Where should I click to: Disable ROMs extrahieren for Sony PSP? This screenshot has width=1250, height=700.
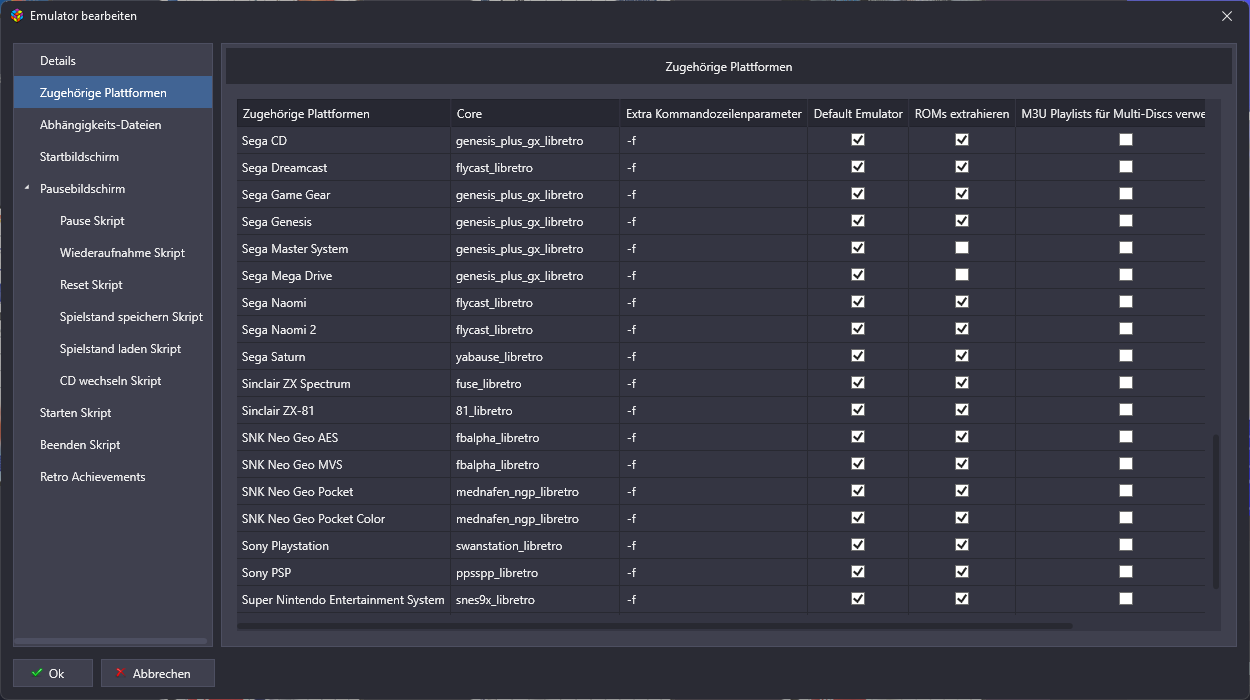point(962,572)
